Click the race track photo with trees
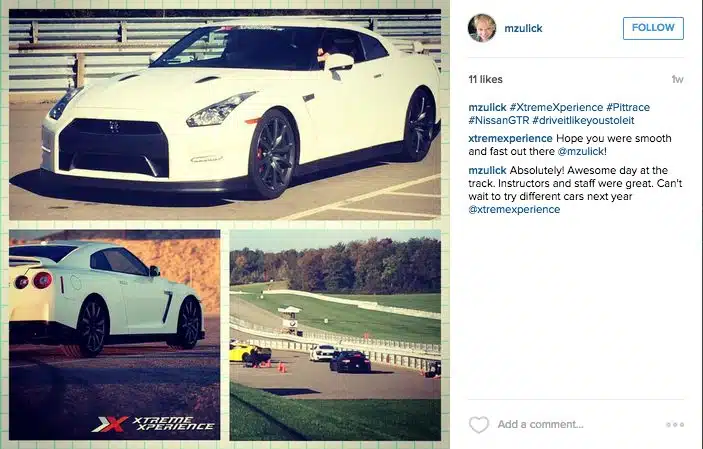This screenshot has width=703, height=449. 335,335
